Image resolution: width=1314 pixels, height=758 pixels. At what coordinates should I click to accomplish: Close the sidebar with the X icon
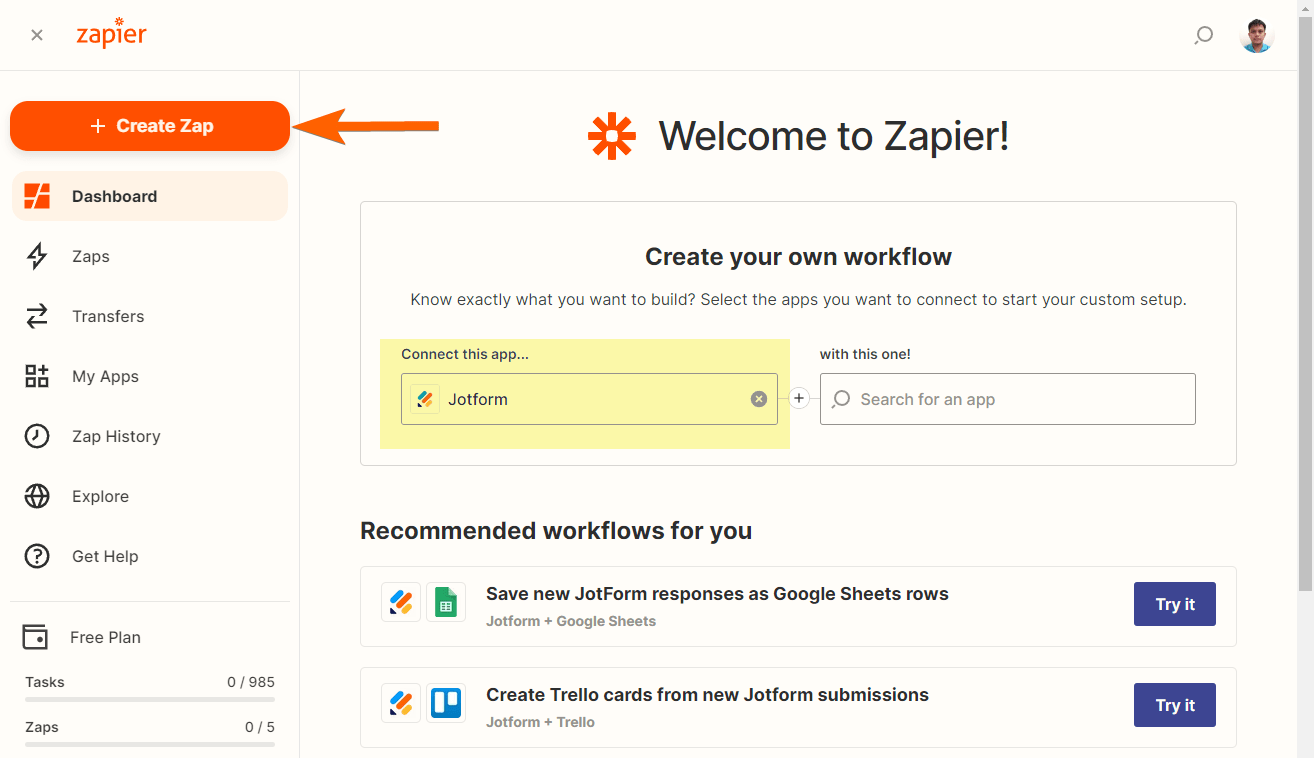(37, 35)
